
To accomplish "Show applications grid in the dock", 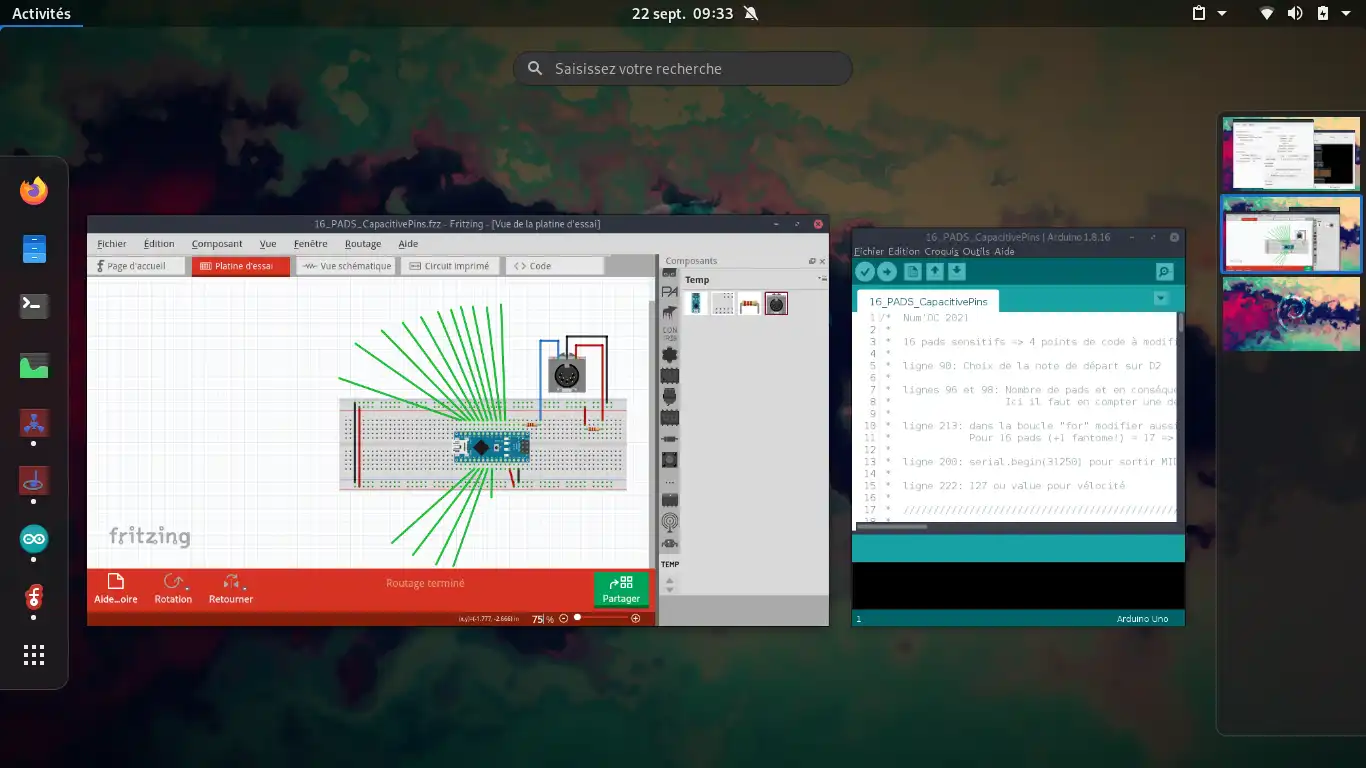I will [x=34, y=655].
